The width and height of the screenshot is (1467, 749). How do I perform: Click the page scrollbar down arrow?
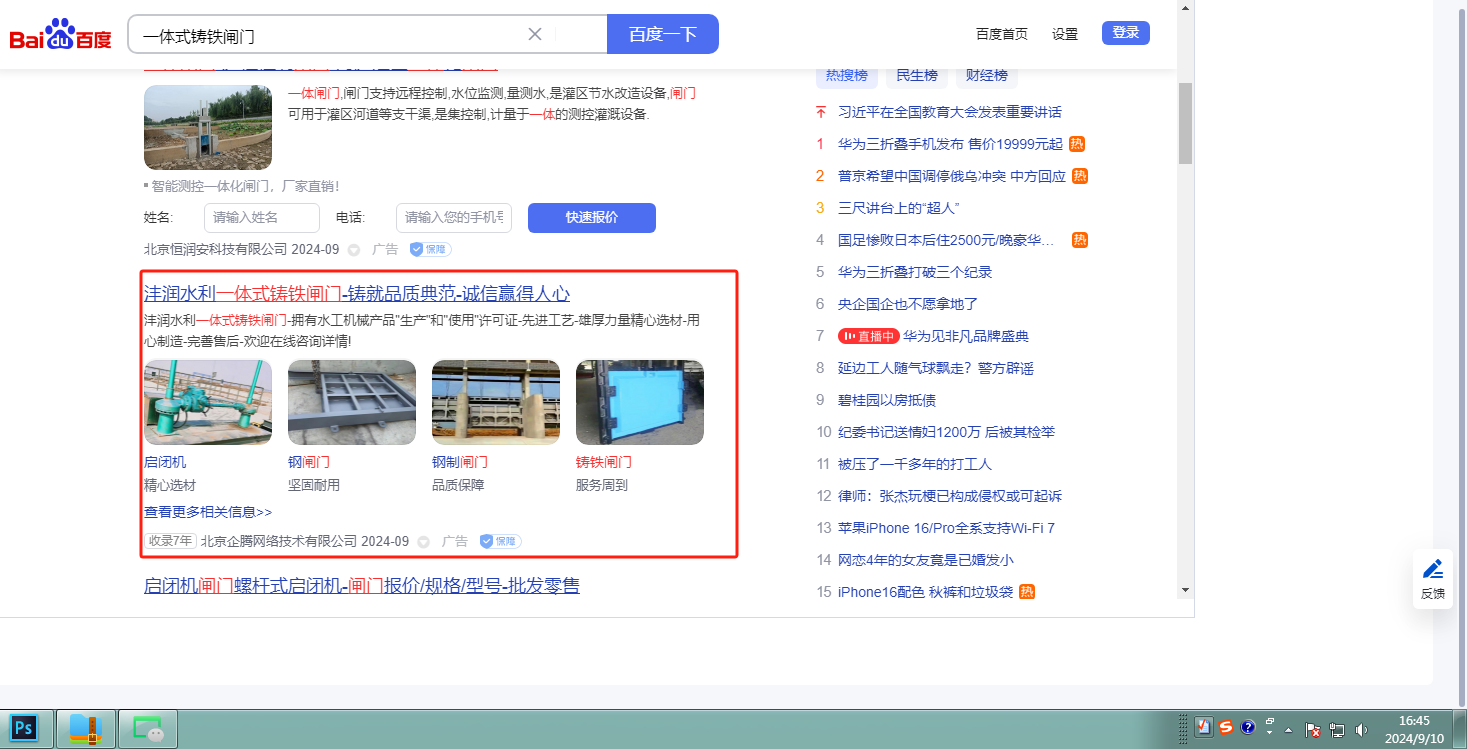1185,589
